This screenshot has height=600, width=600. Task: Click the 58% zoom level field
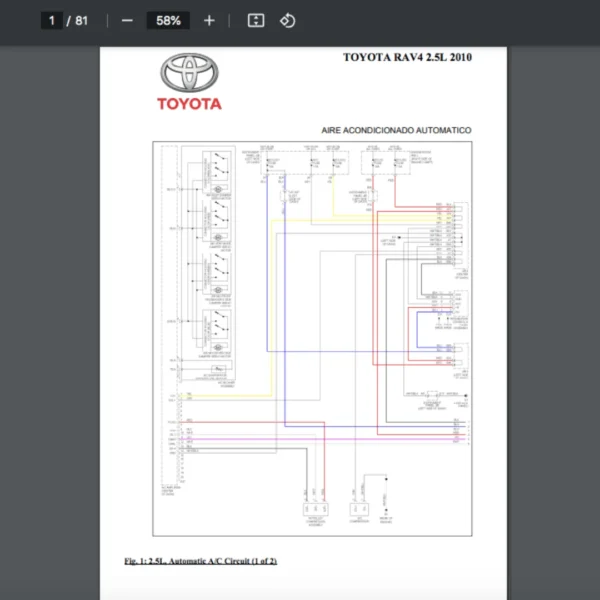(167, 21)
